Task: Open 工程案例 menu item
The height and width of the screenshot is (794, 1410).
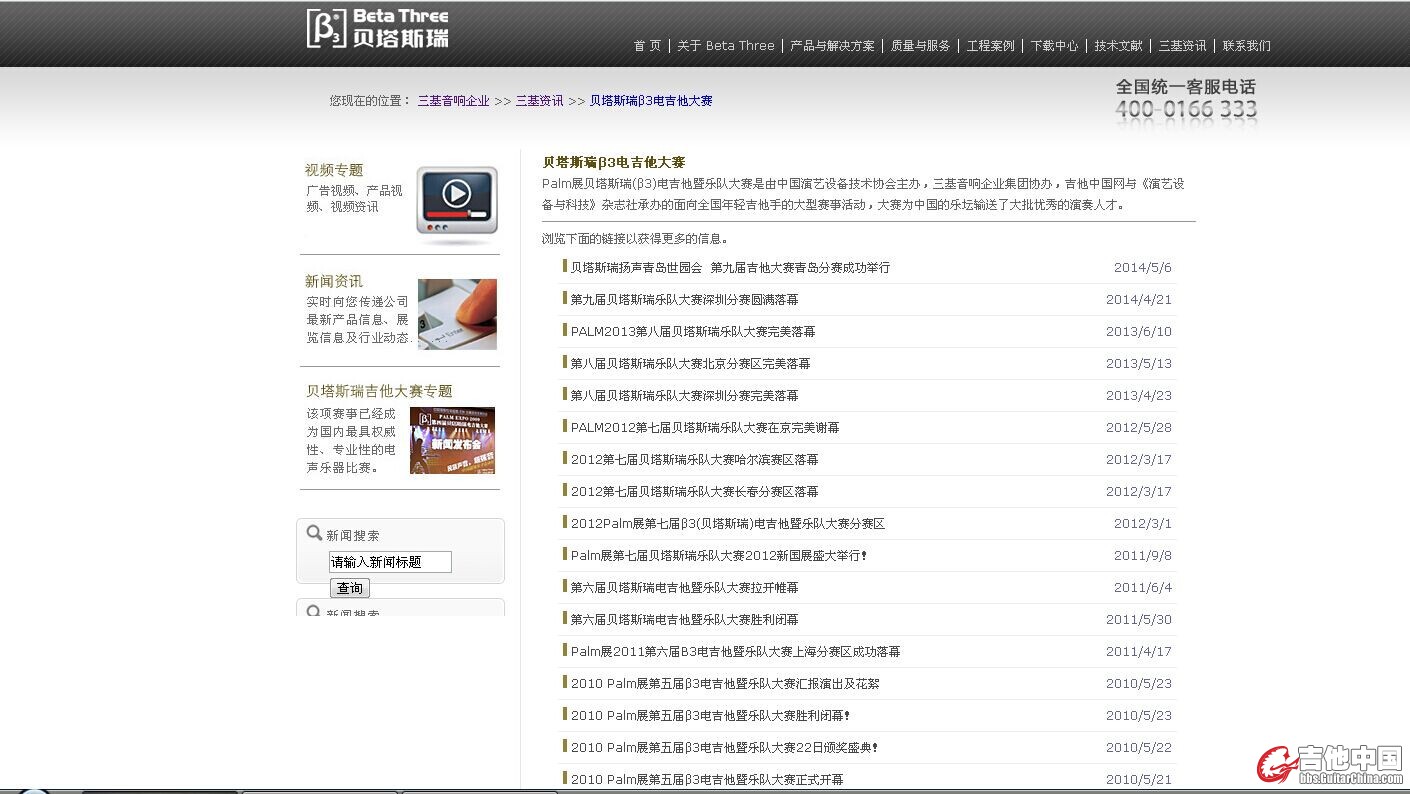Action: [990, 46]
